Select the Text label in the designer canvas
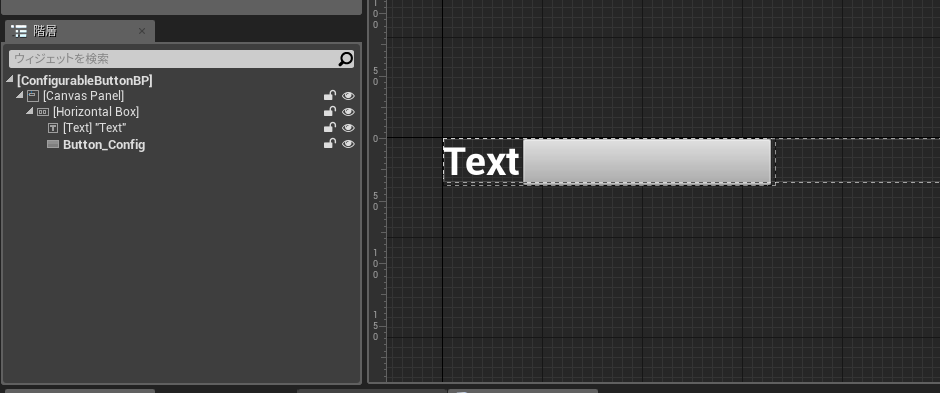Viewport: 940px width, 393px height. click(x=483, y=162)
